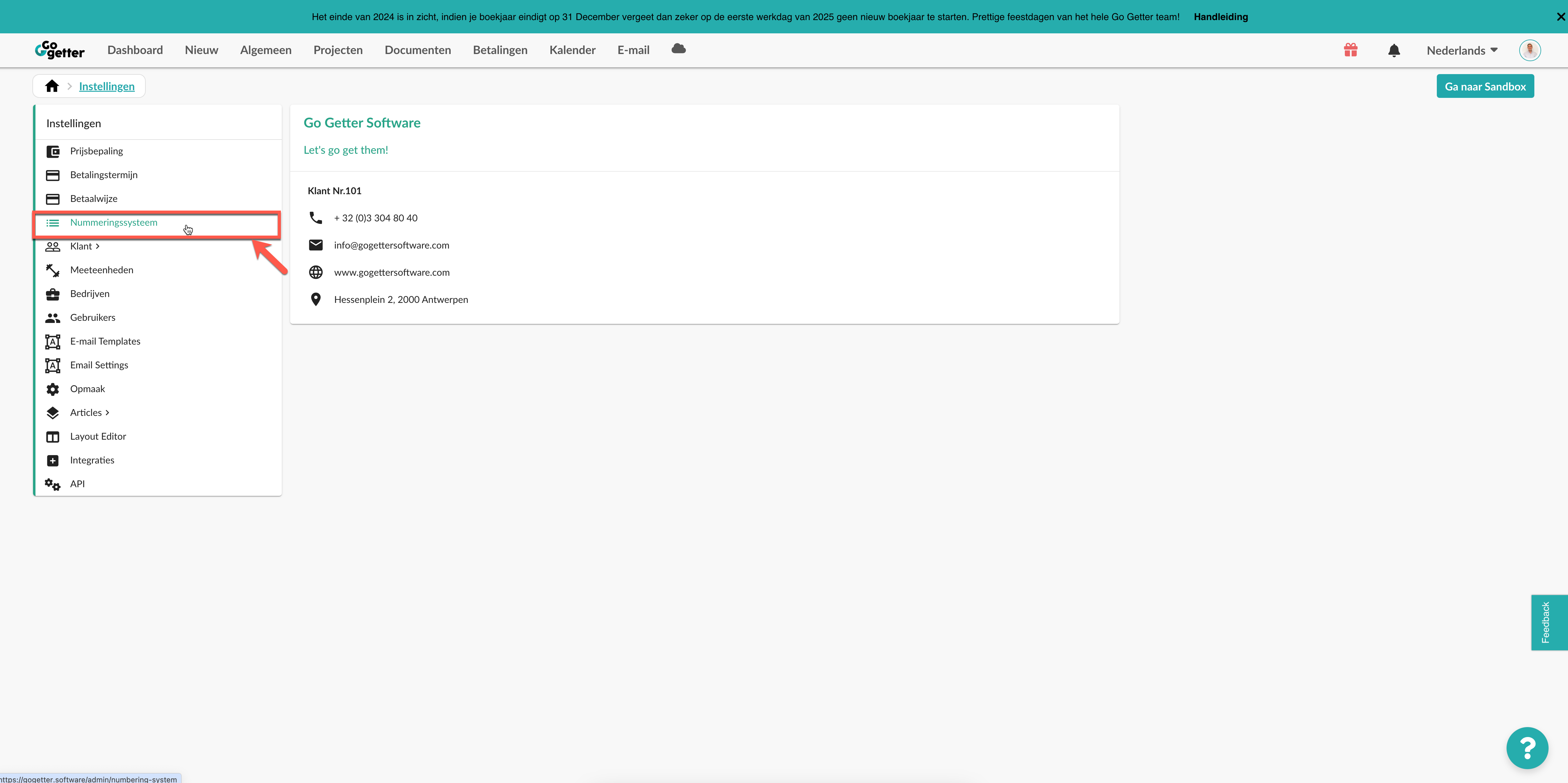Click the Betalingstermijn card icon

(x=53, y=175)
